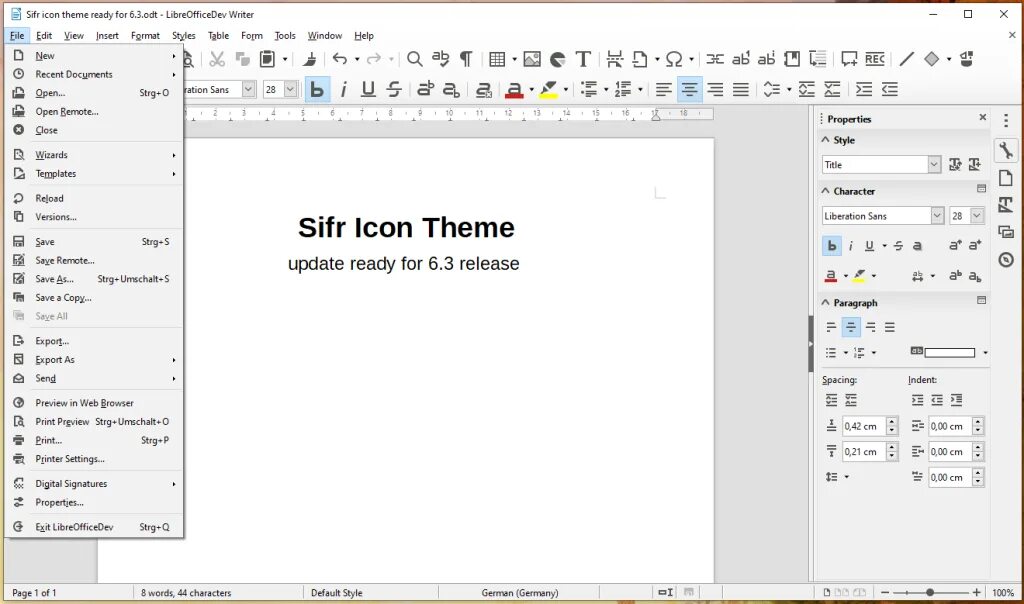The width and height of the screenshot is (1024, 604).
Task: Open the font size dropdown in toolbar
Action: (291, 89)
